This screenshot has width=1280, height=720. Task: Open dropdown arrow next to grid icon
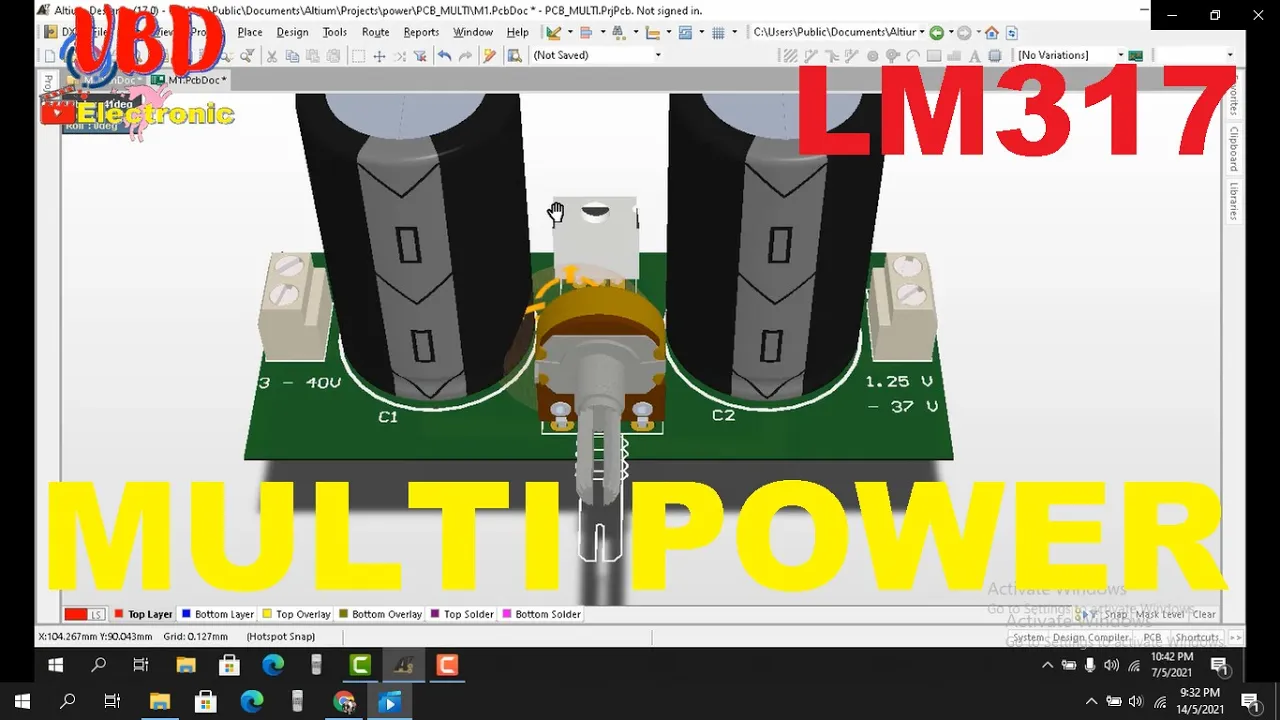click(x=735, y=32)
